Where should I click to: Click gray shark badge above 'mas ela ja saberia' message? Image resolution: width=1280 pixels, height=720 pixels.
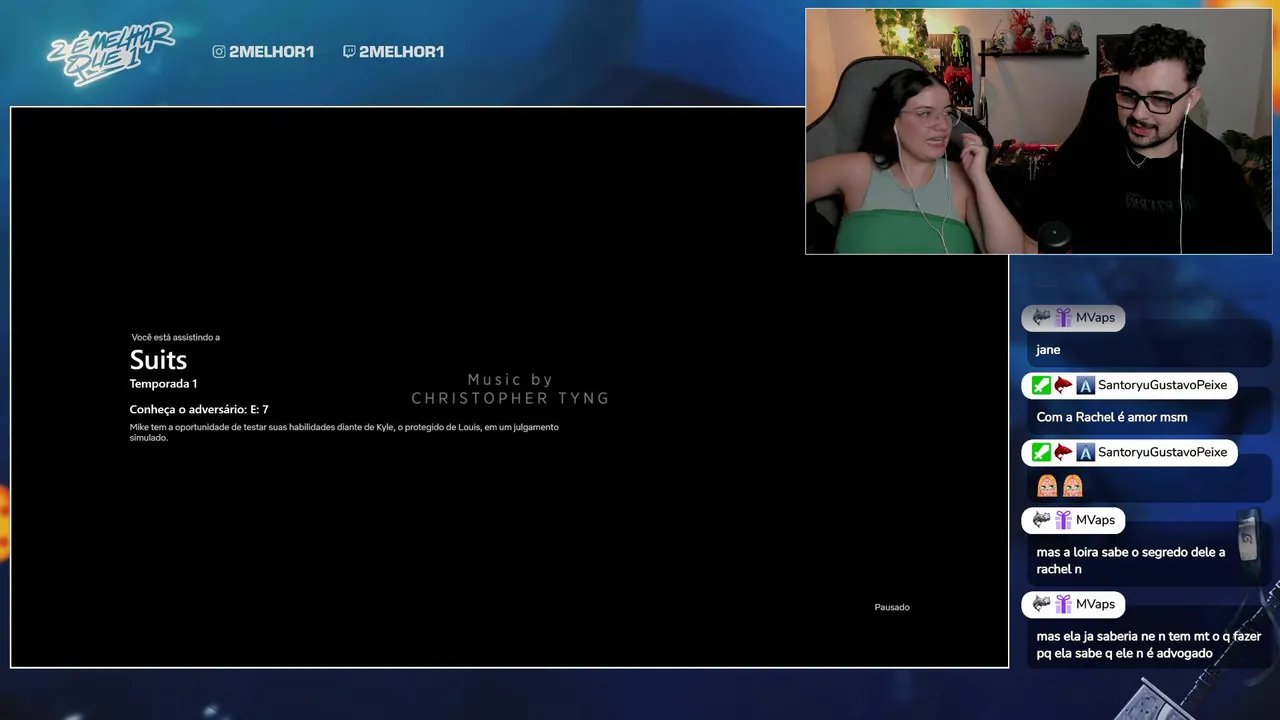tap(1041, 604)
